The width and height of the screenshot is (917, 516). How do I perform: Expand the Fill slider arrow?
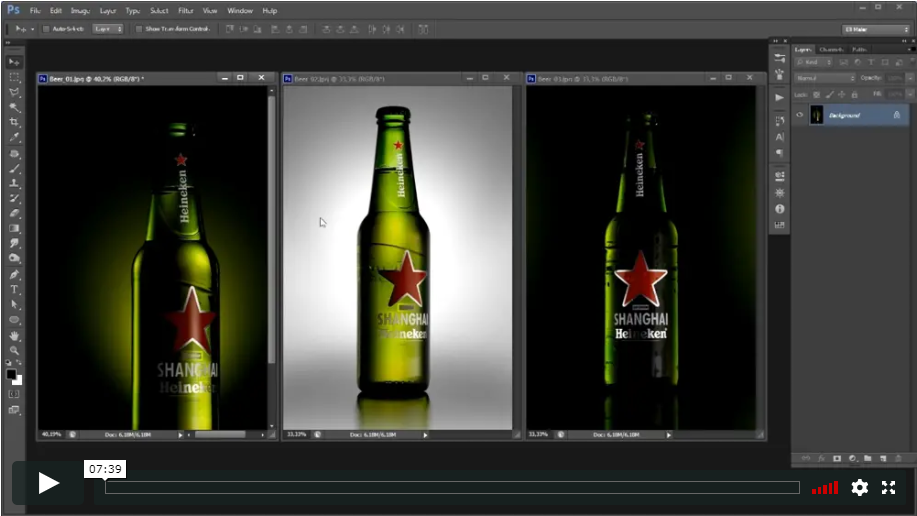pos(910,94)
